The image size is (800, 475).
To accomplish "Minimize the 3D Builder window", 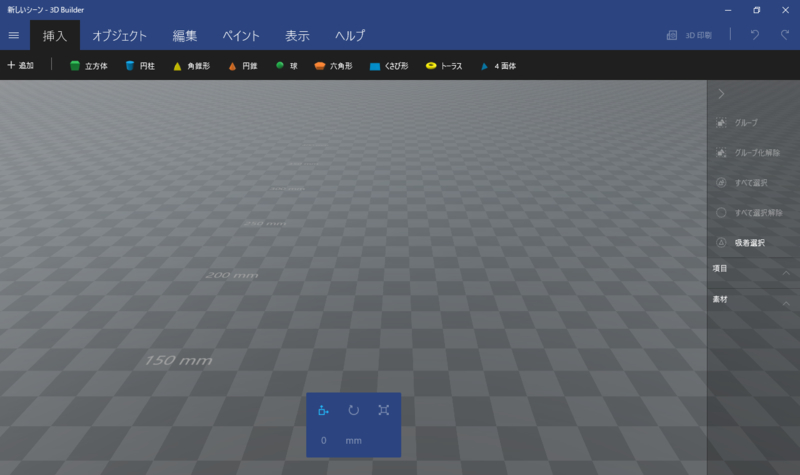I will point(728,10).
